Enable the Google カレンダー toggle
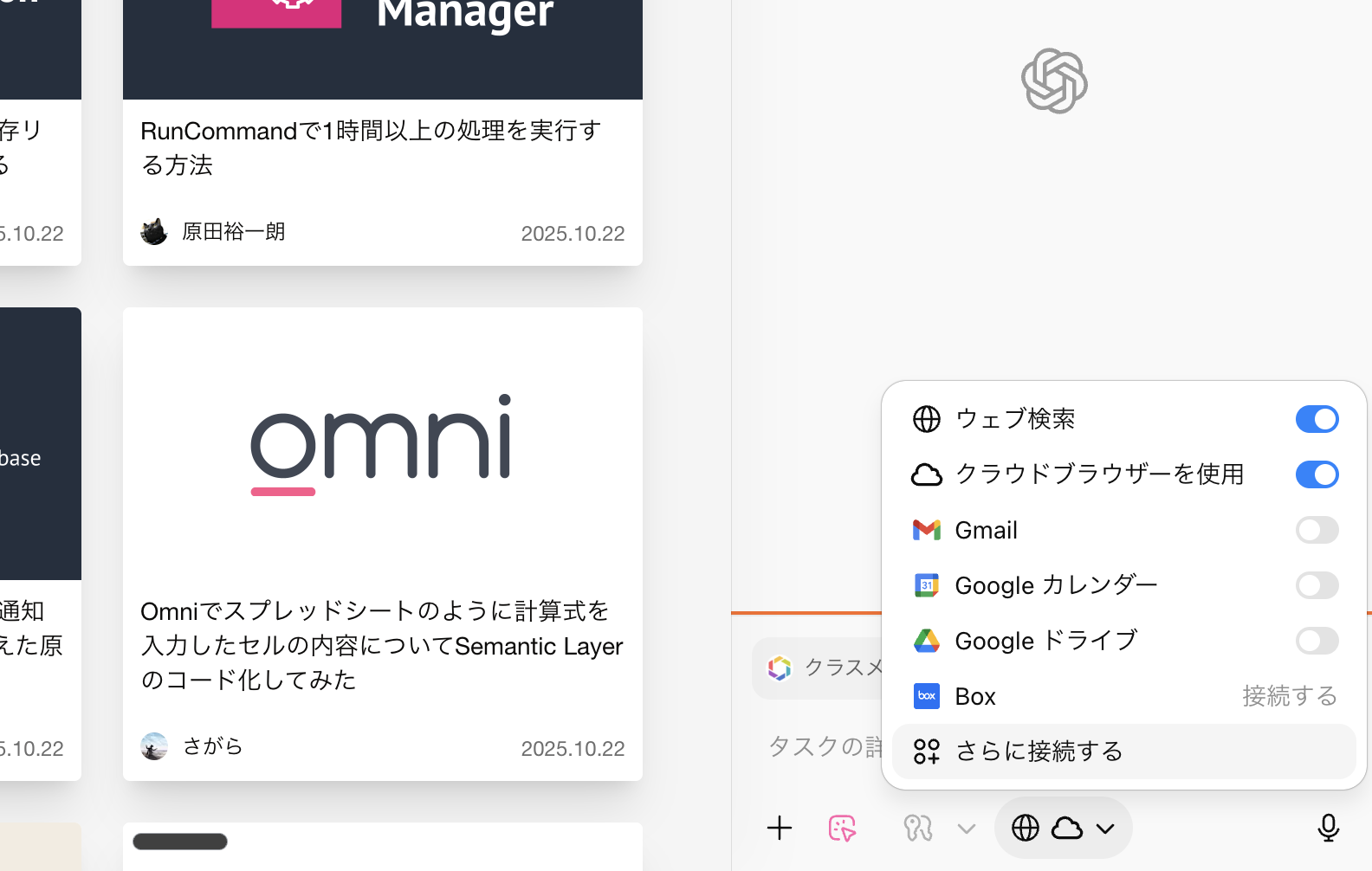 [1317, 585]
